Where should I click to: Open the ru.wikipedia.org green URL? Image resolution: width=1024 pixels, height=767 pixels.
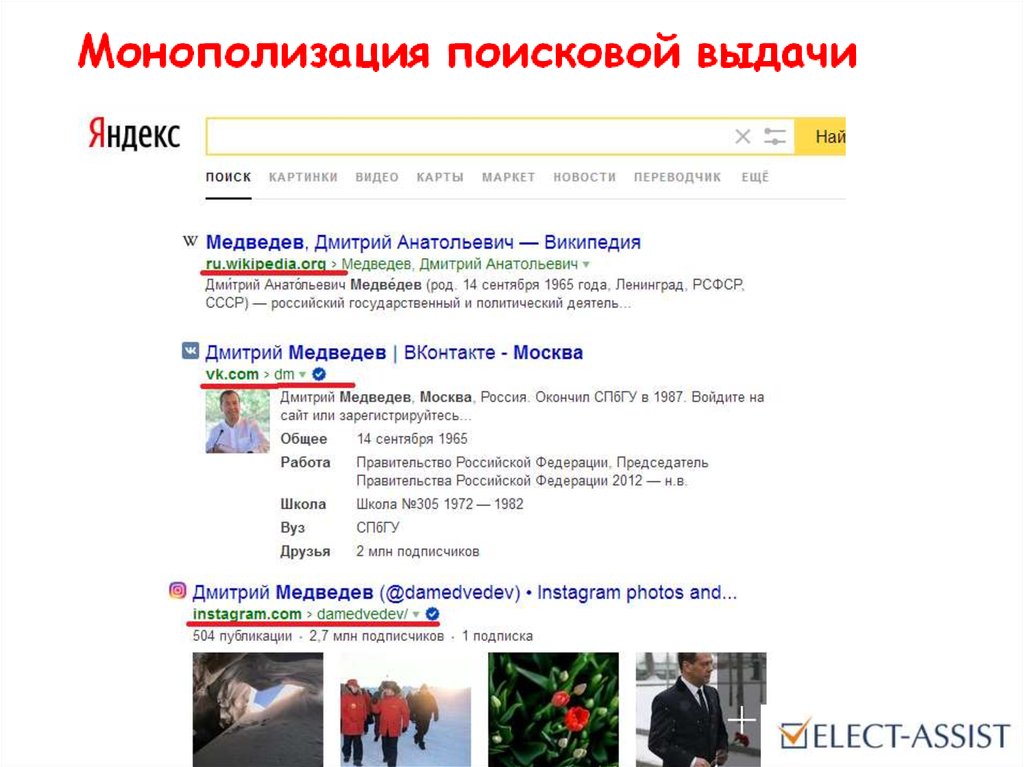pyautogui.click(x=266, y=264)
